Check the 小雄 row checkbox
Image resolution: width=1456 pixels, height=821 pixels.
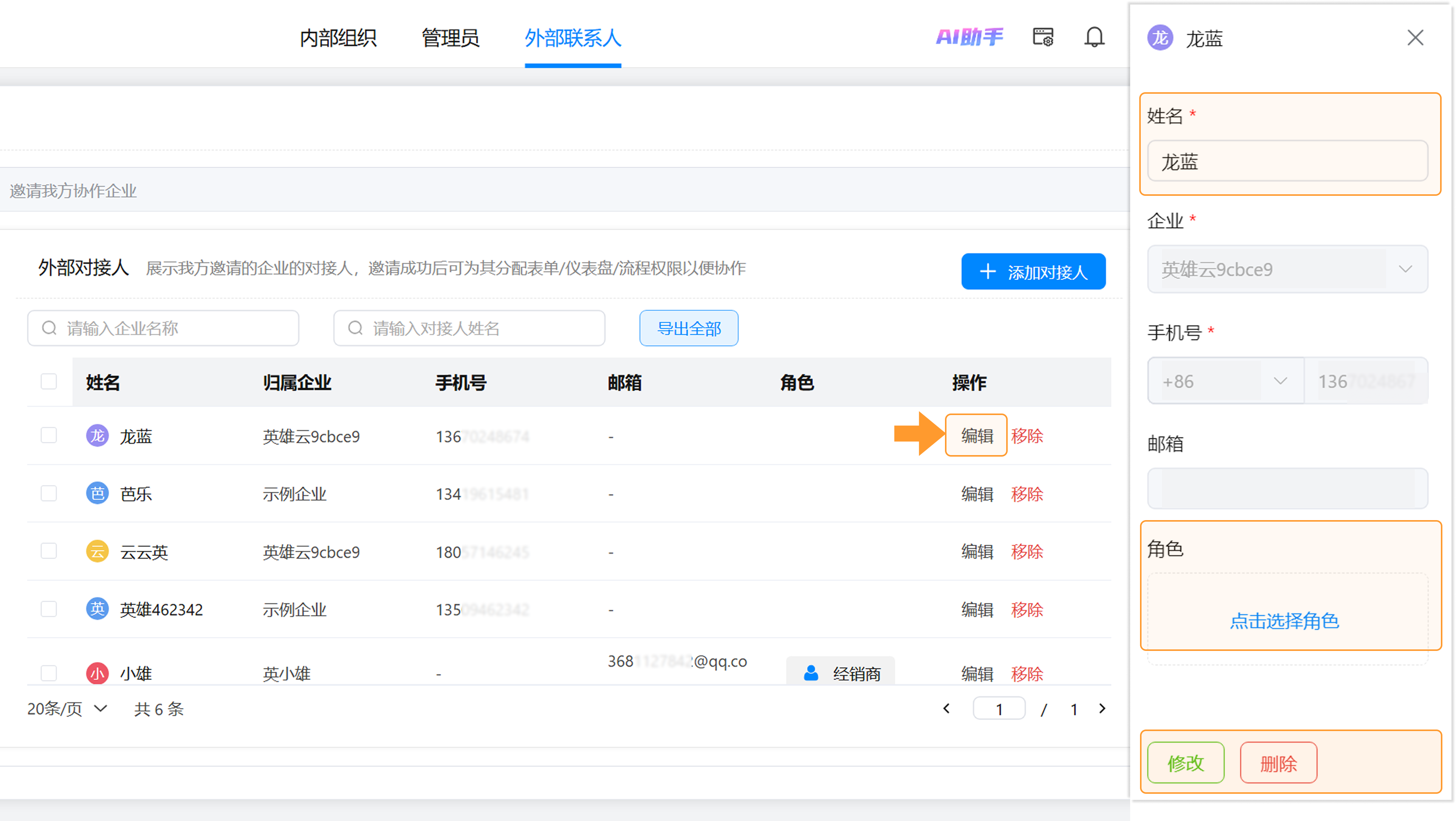tap(49, 673)
